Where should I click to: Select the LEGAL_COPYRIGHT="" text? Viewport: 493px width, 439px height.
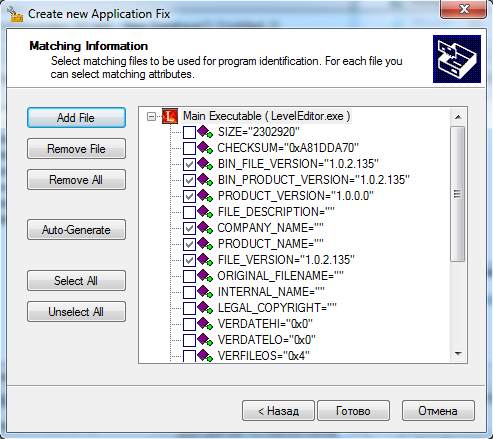[x=277, y=308]
